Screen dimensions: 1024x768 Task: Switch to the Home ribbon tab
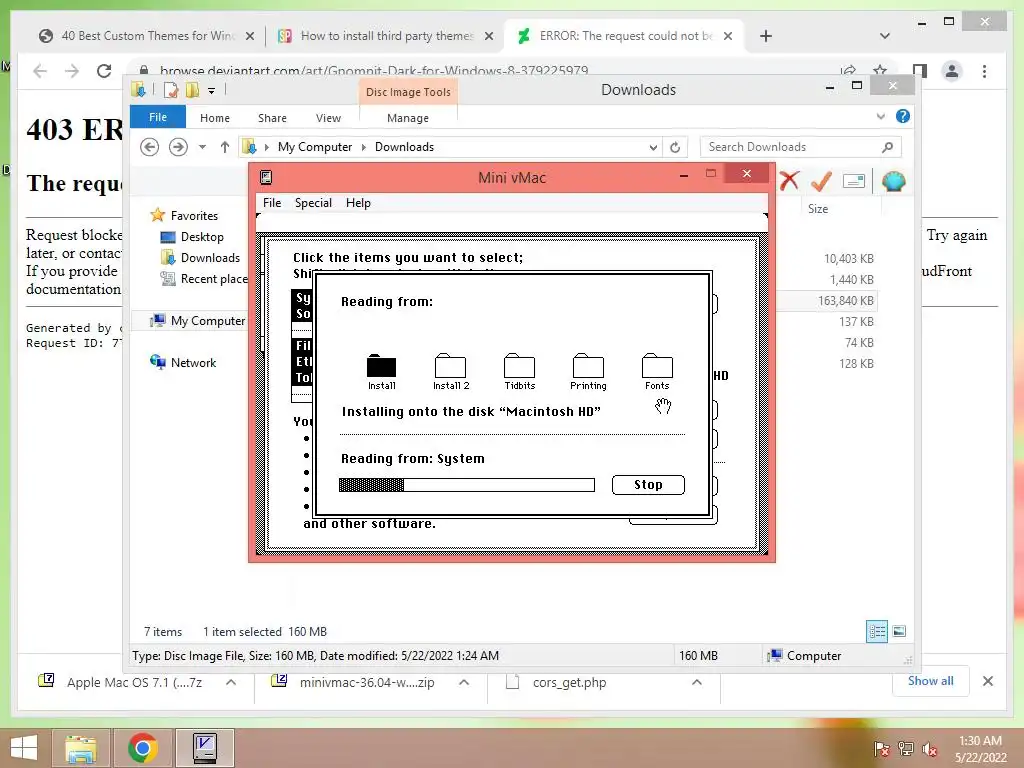click(x=215, y=118)
